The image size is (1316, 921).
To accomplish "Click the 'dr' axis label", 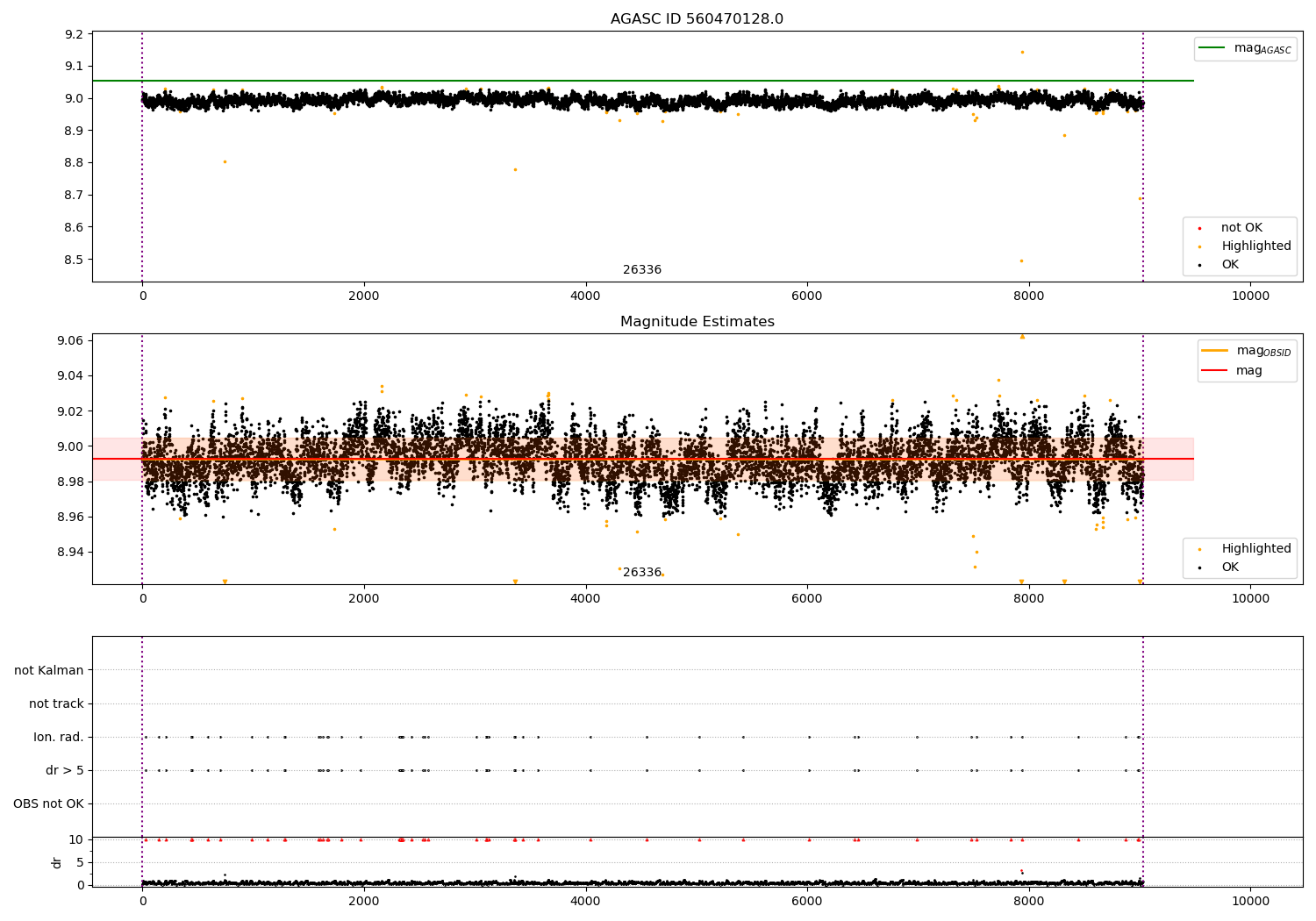I will (57, 862).
